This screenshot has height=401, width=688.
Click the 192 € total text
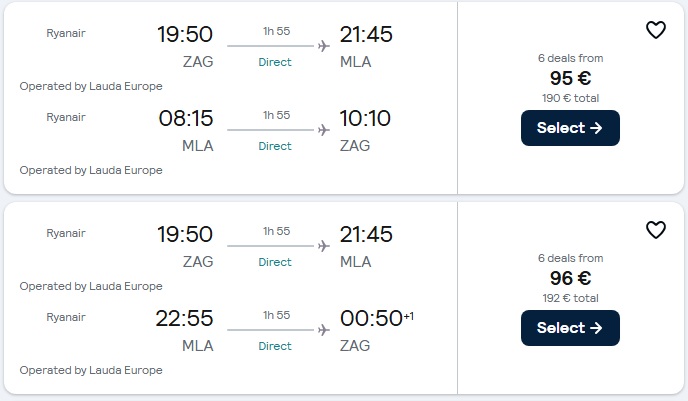click(x=570, y=298)
